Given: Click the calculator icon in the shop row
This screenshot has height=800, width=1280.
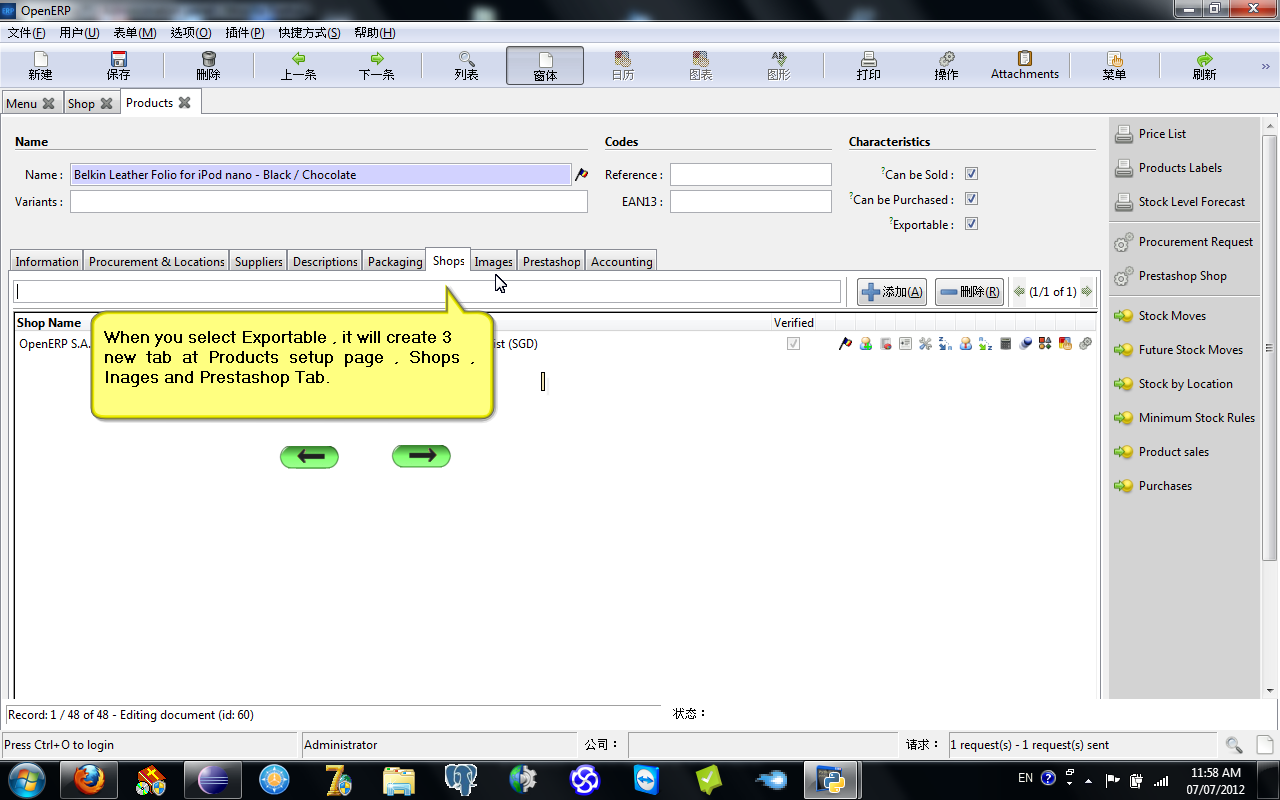Looking at the screenshot, I should tap(1005, 344).
